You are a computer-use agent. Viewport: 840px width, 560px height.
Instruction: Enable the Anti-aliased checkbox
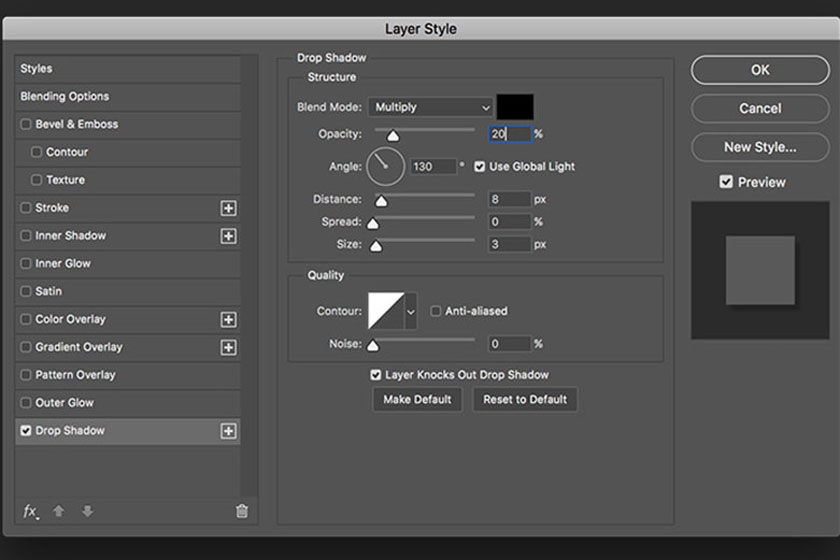(x=436, y=311)
